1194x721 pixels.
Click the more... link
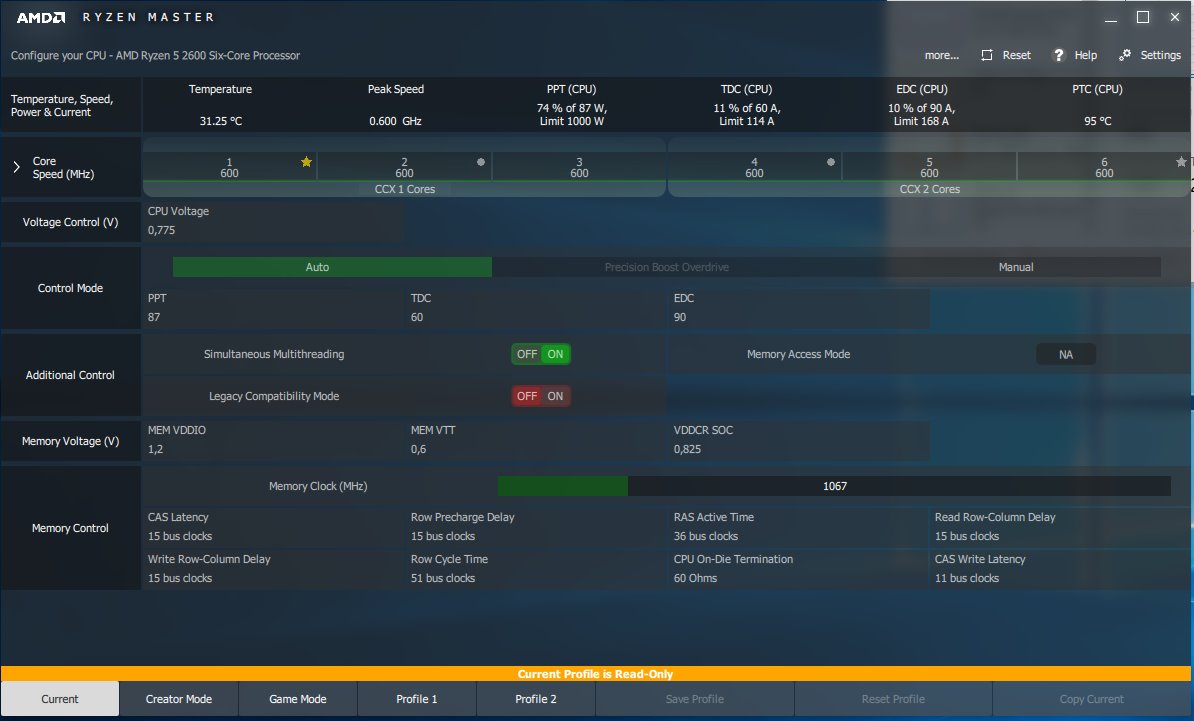tap(942, 55)
